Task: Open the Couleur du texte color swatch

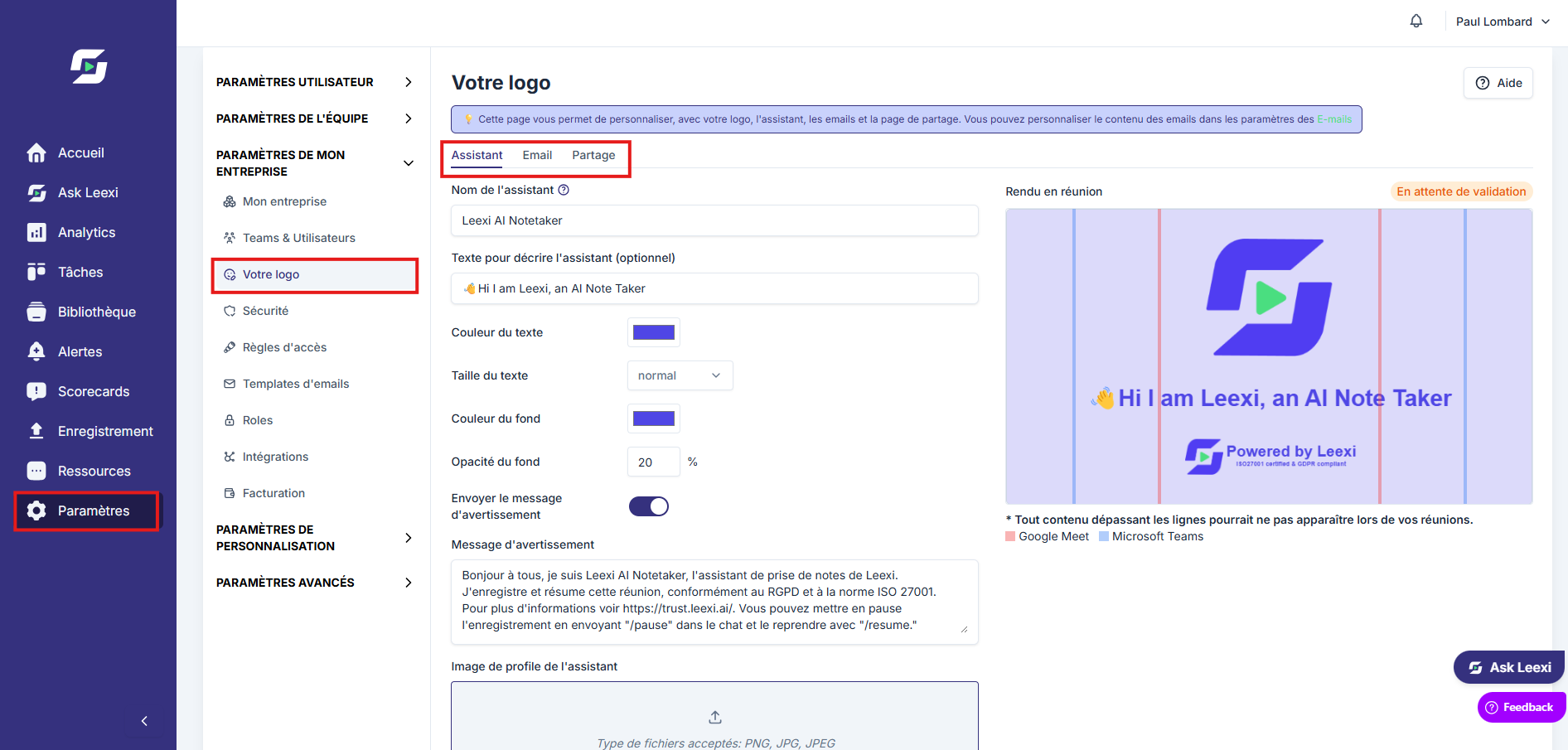Action: click(x=654, y=332)
